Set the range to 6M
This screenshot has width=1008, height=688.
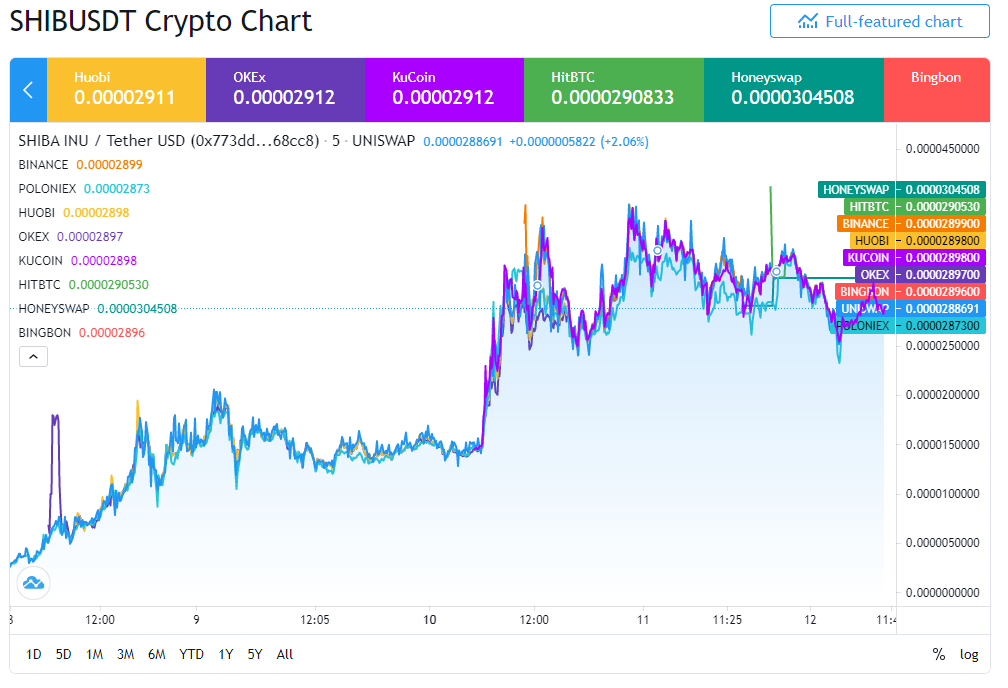[x=157, y=654]
